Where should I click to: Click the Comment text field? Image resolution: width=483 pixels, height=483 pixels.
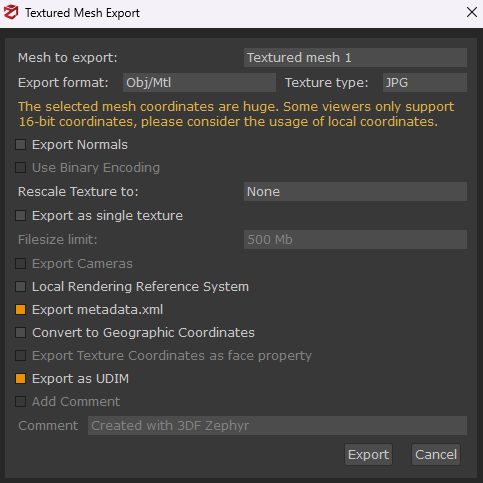pyautogui.click(x=277, y=426)
